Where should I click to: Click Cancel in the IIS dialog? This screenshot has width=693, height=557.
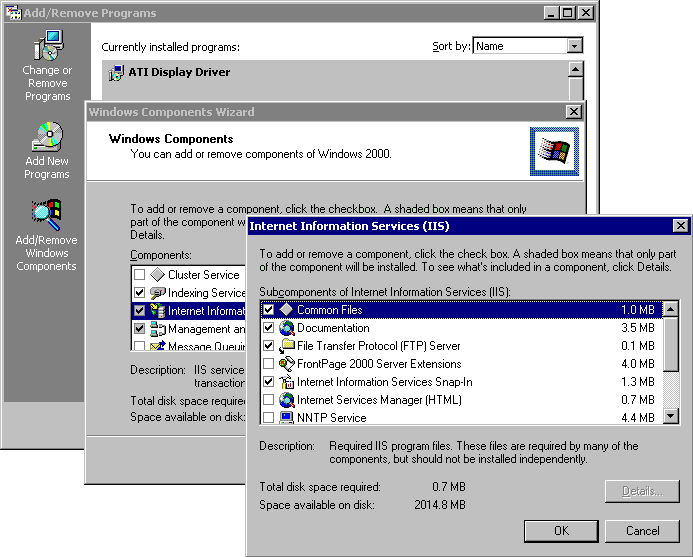pyautogui.click(x=641, y=531)
